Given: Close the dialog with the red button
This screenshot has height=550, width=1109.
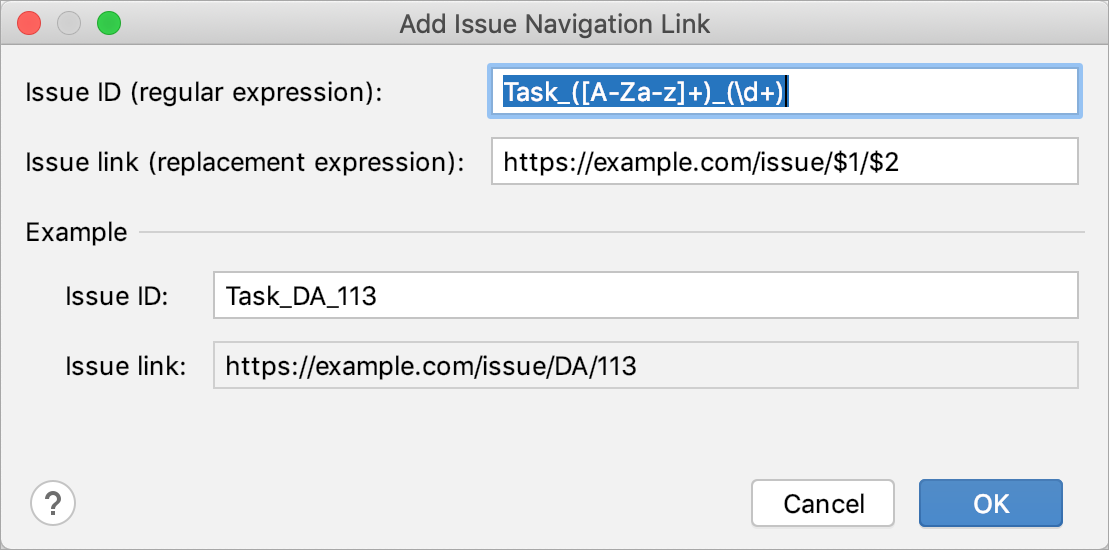Looking at the screenshot, I should click(29, 23).
